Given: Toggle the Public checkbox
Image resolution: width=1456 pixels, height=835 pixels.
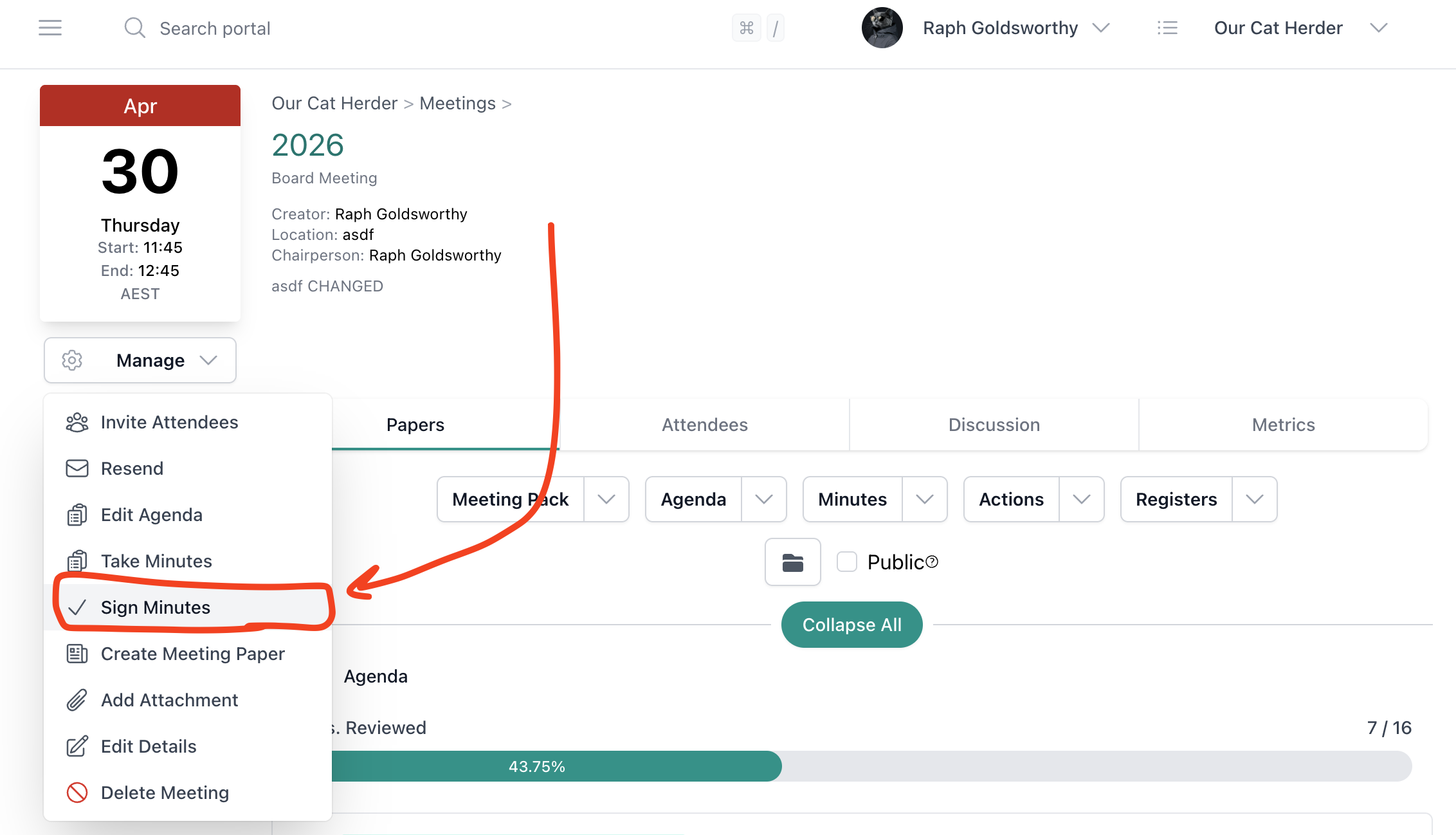Looking at the screenshot, I should 847,562.
